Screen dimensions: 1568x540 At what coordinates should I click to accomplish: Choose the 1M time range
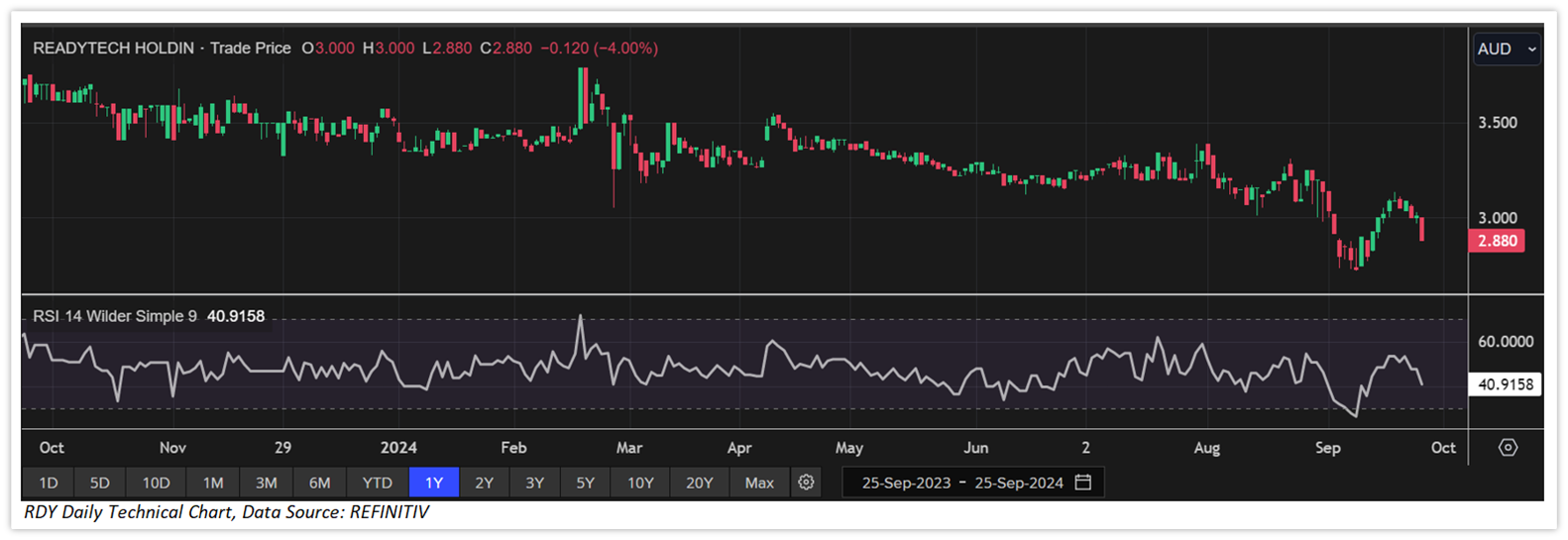[213, 483]
